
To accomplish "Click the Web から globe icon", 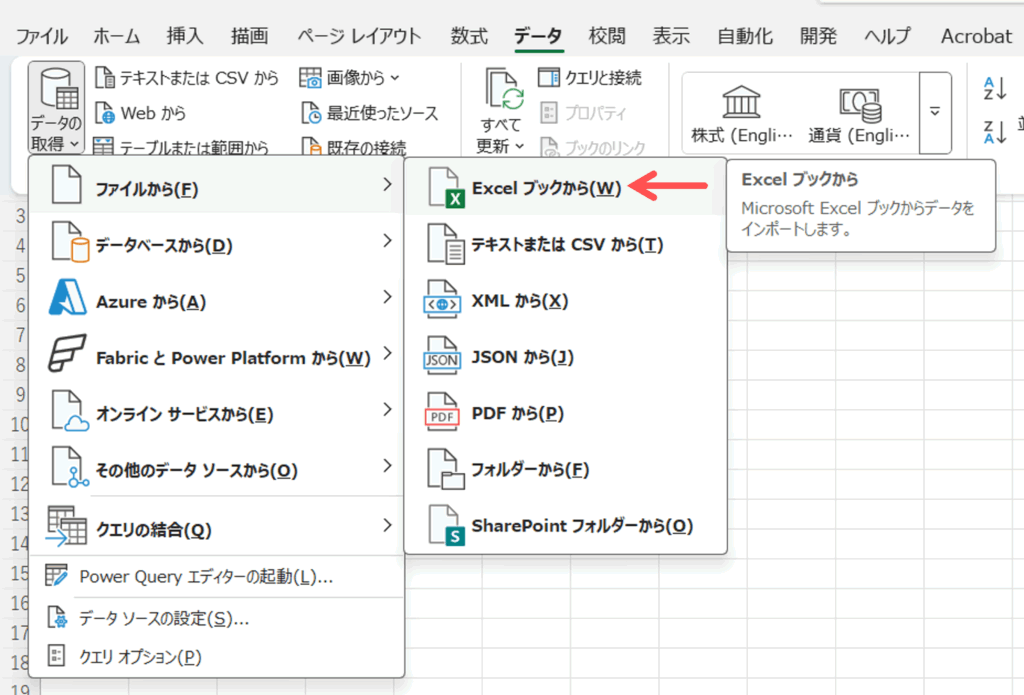I will click(105, 113).
